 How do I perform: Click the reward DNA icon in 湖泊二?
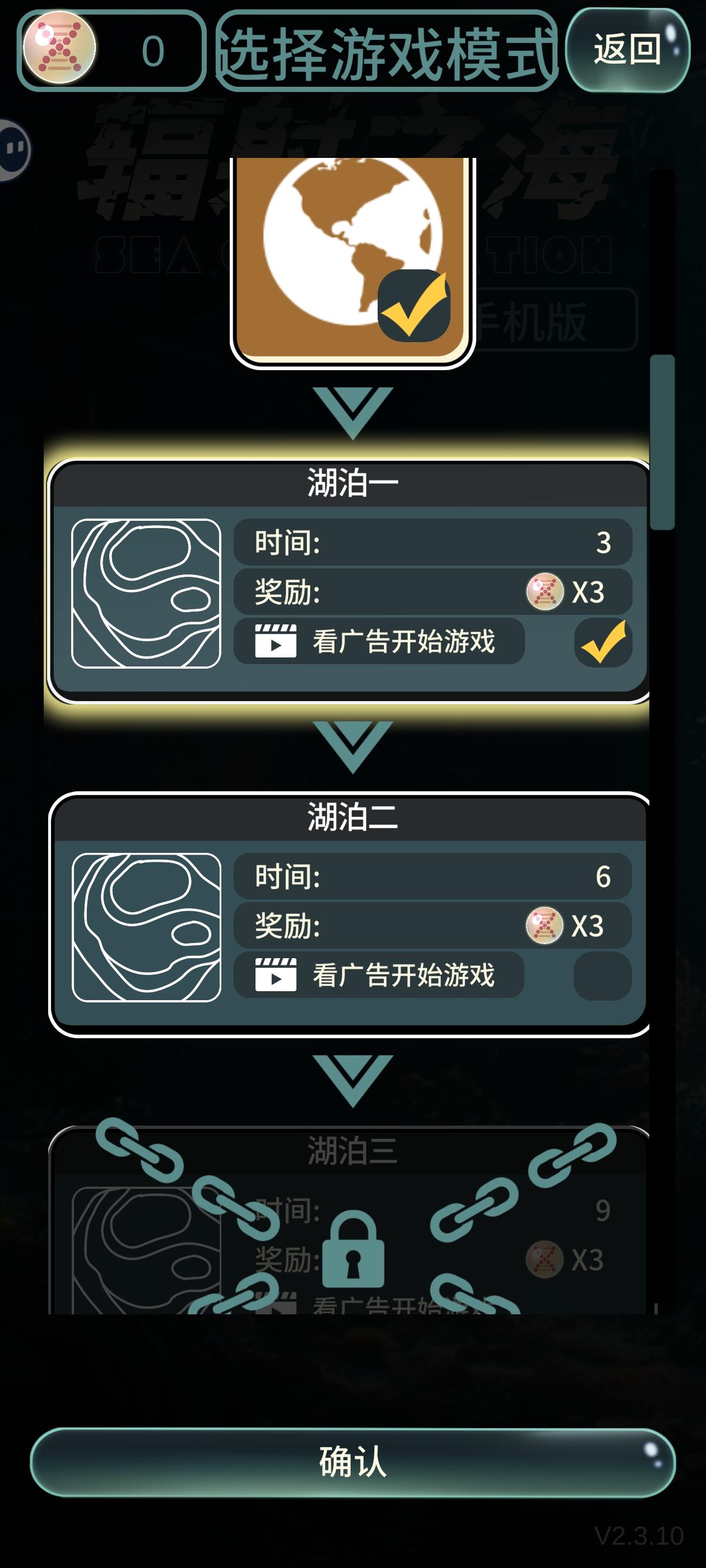pos(545,926)
